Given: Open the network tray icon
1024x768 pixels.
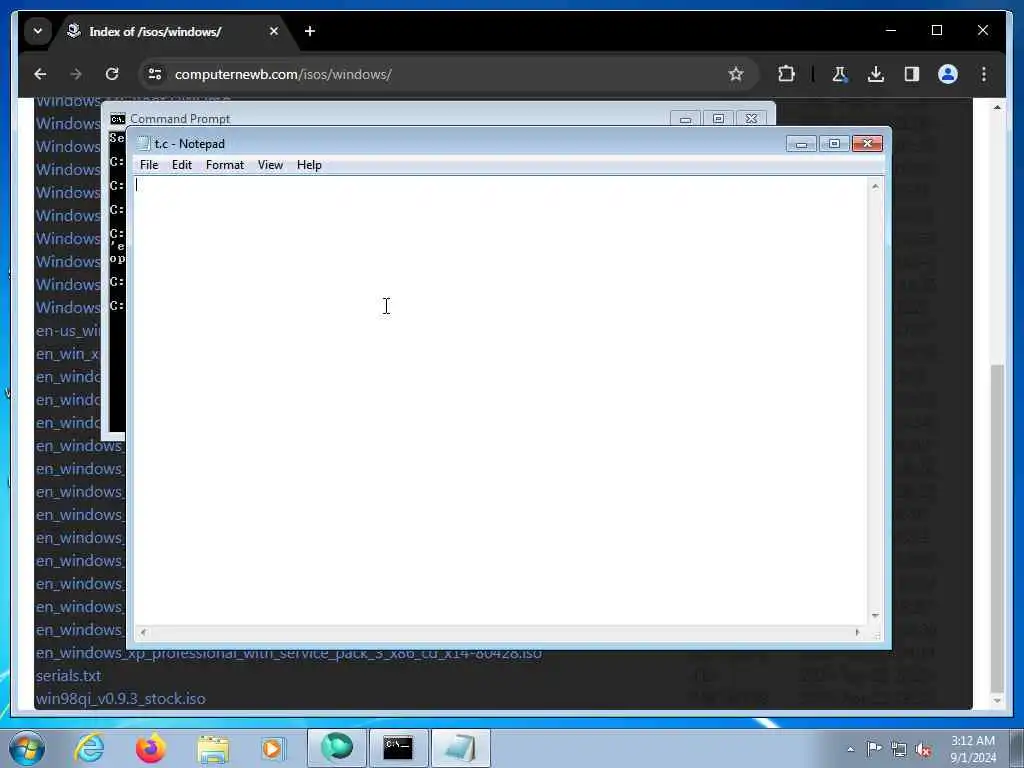Looking at the screenshot, I should point(899,749).
